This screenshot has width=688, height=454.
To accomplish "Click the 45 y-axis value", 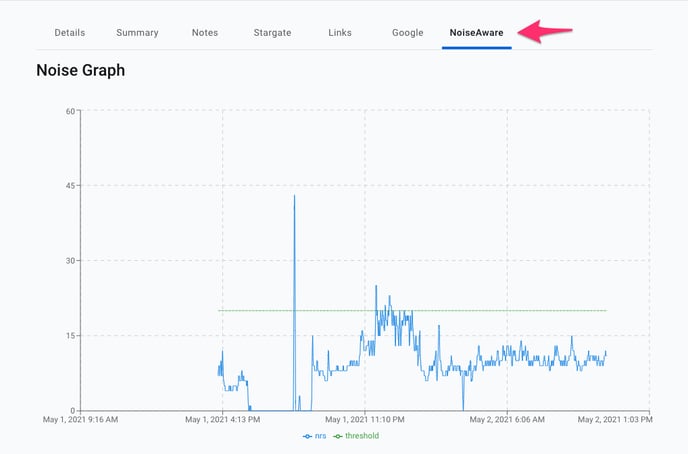I will click(70, 186).
